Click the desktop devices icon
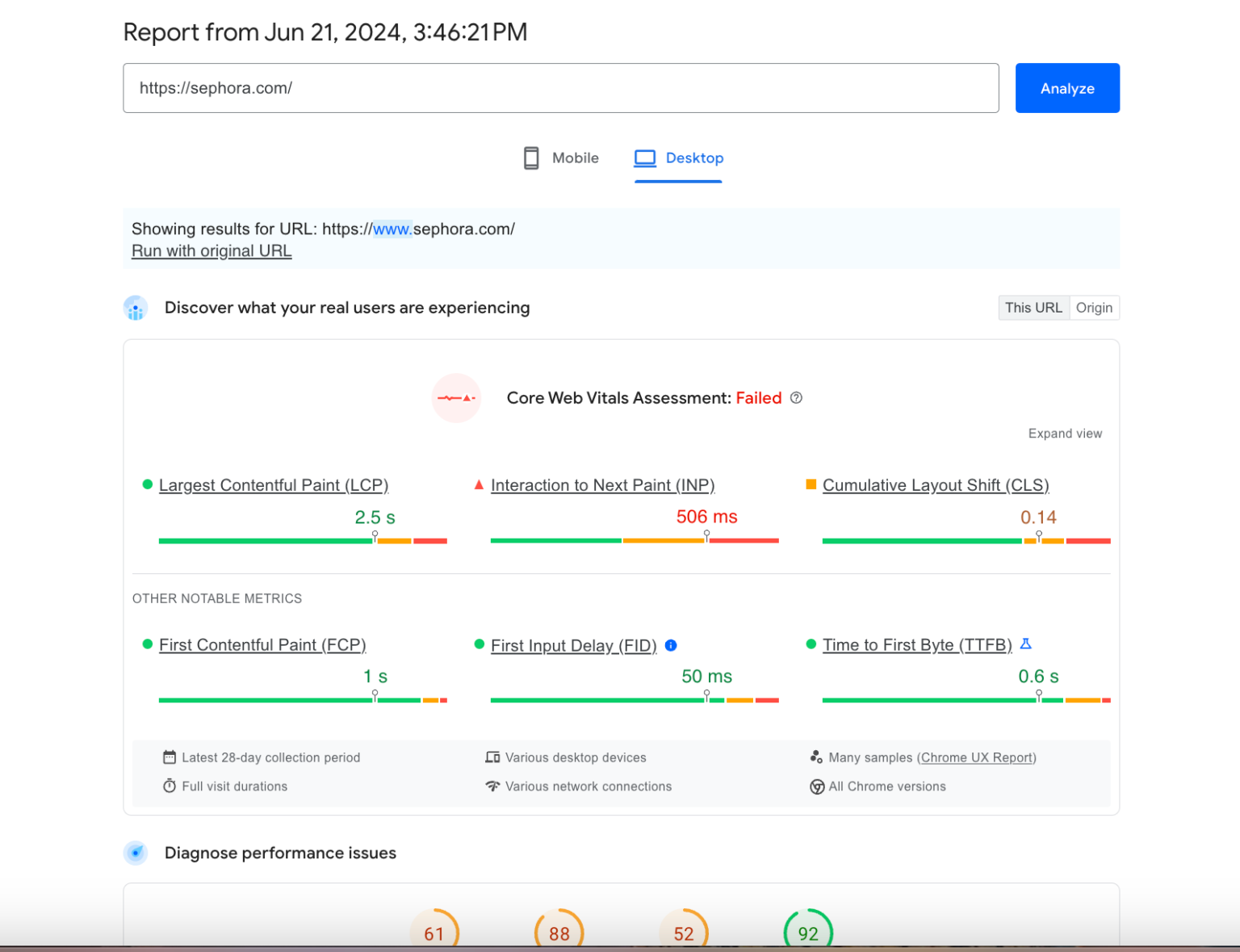The height and width of the screenshot is (952, 1240). pyautogui.click(x=492, y=757)
